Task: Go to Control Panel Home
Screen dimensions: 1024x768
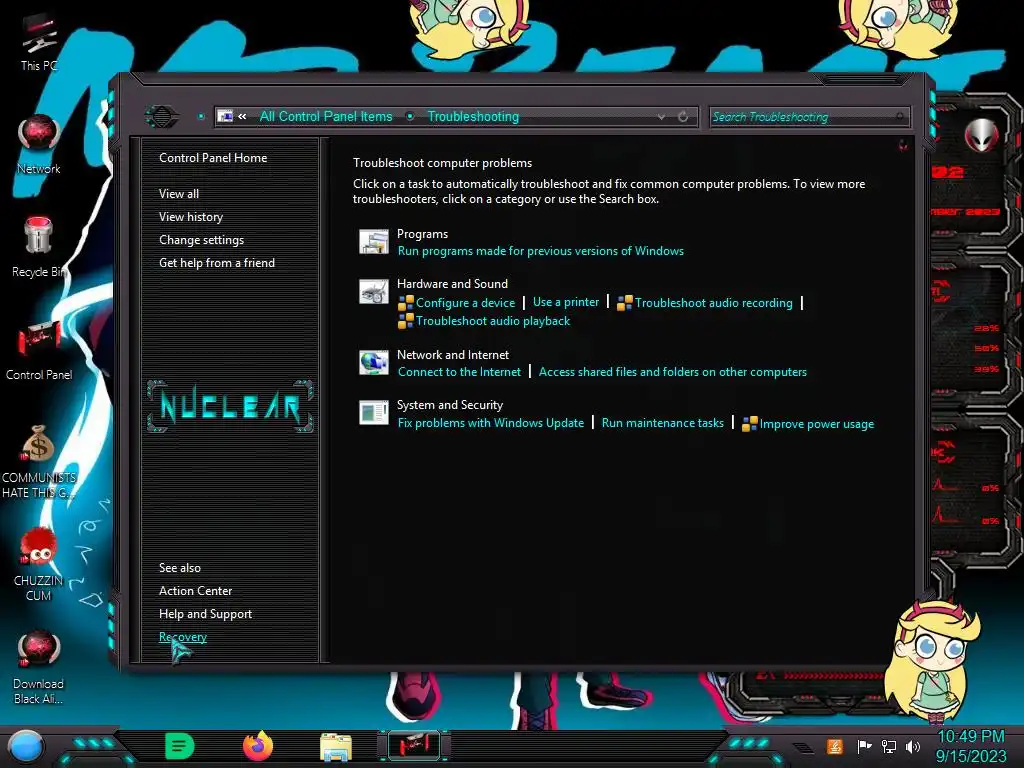Action: click(x=213, y=158)
